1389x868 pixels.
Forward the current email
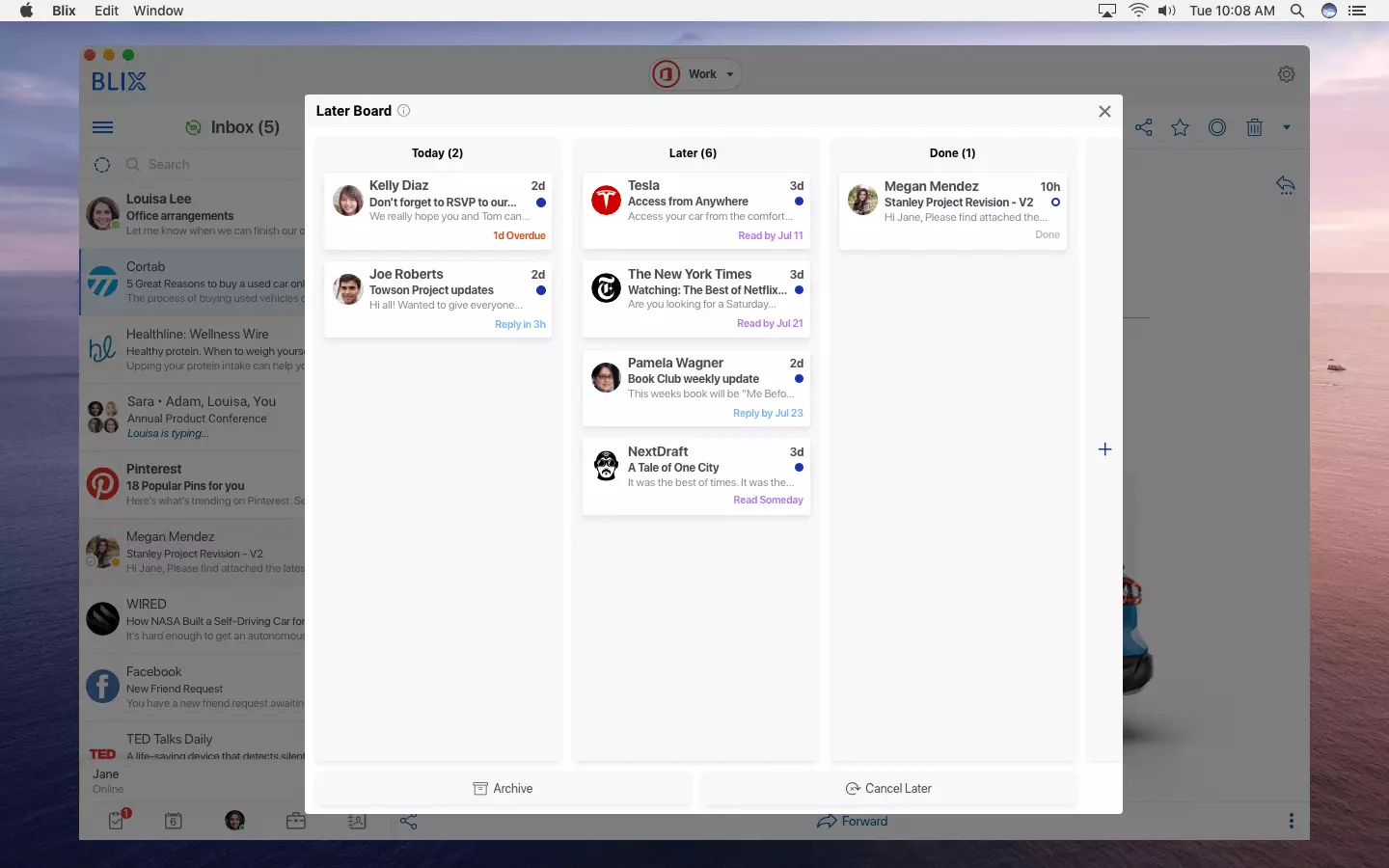click(x=853, y=822)
